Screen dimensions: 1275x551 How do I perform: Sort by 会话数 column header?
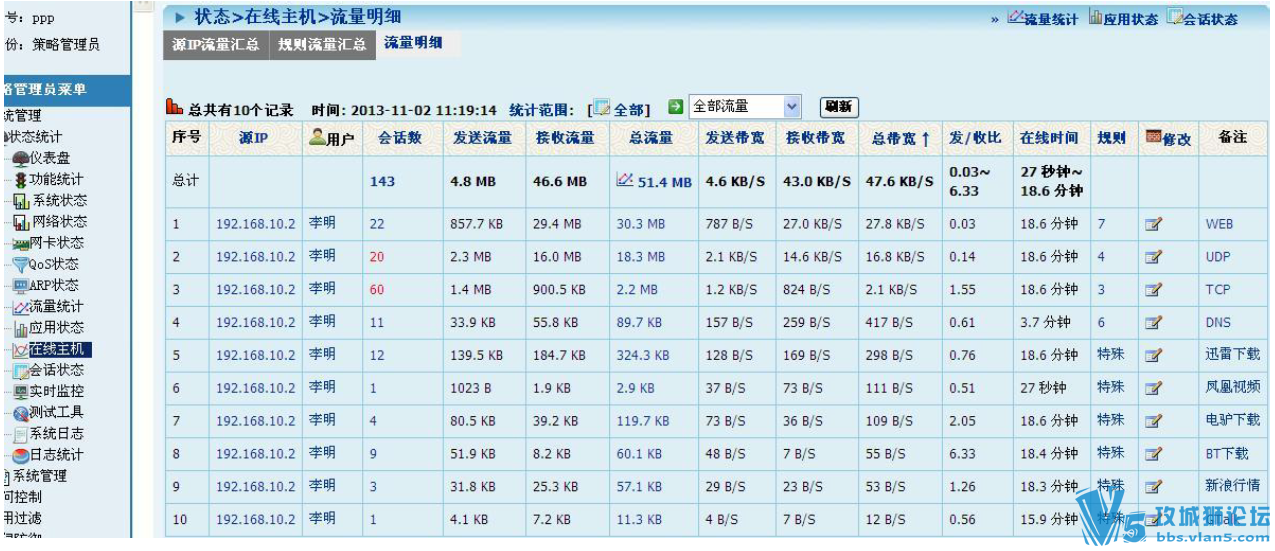click(399, 138)
